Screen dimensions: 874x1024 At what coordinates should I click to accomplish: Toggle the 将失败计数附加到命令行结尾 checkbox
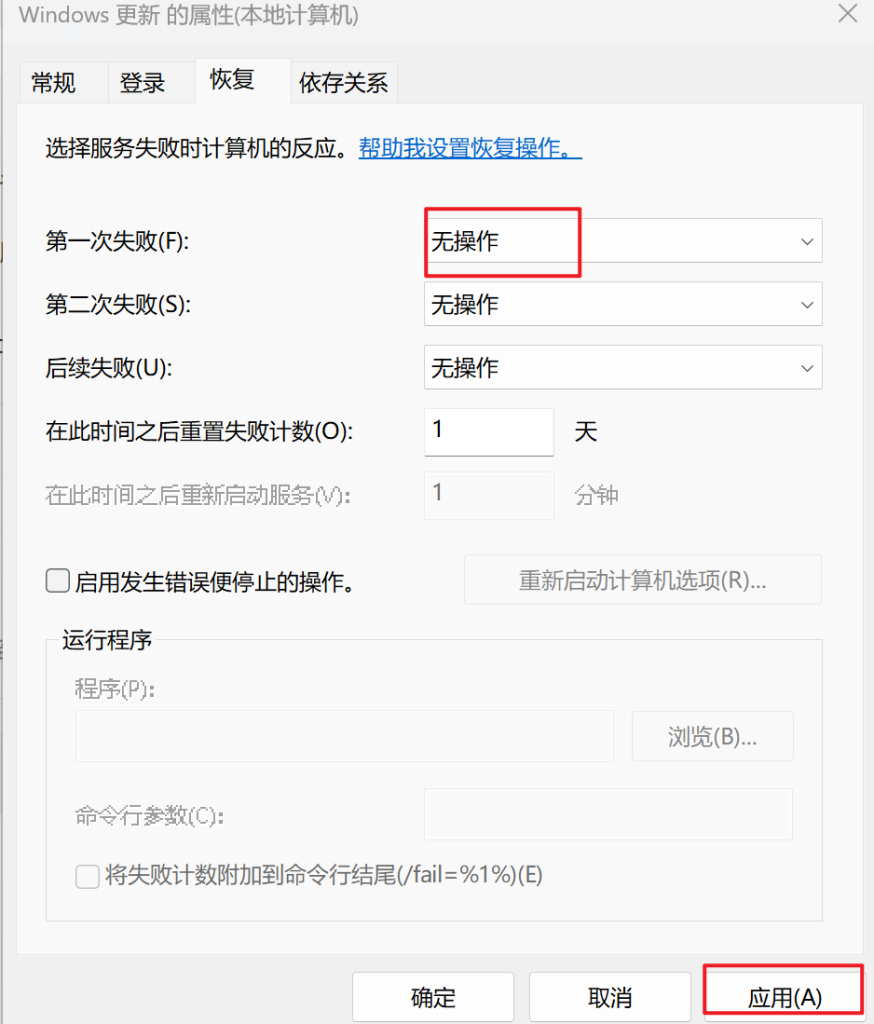click(x=88, y=877)
